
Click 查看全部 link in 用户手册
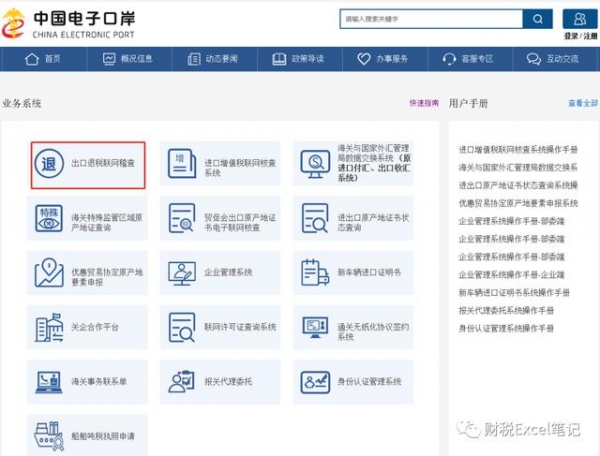point(582,103)
